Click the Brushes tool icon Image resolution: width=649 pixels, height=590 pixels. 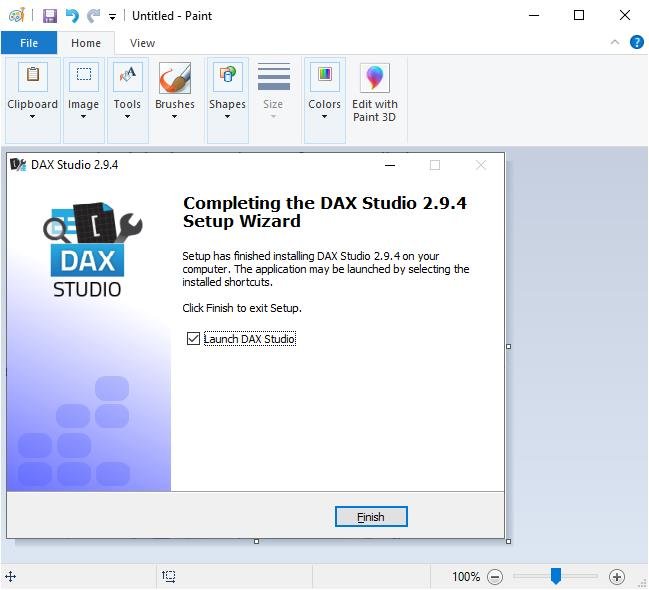pyautogui.click(x=174, y=78)
